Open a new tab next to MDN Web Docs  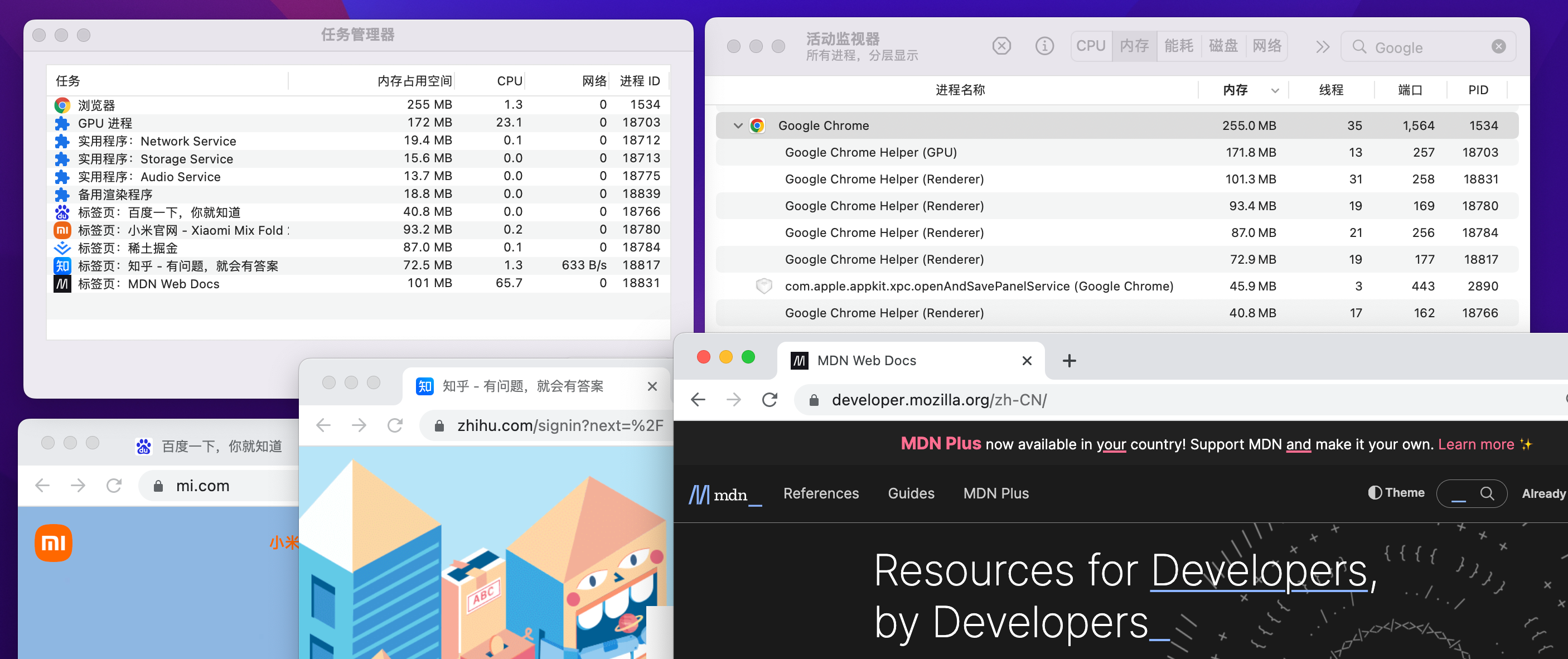tap(1069, 361)
